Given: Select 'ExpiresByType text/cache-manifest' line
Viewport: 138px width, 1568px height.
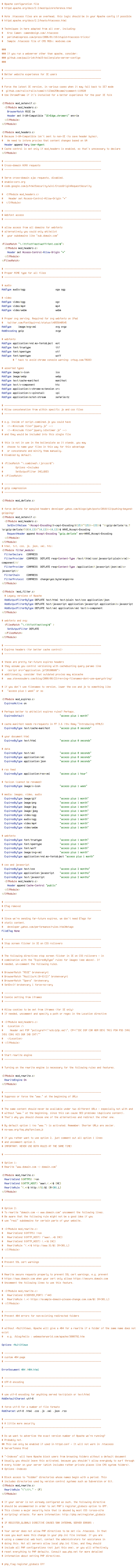Looking at the screenshot, I should 48,727.
